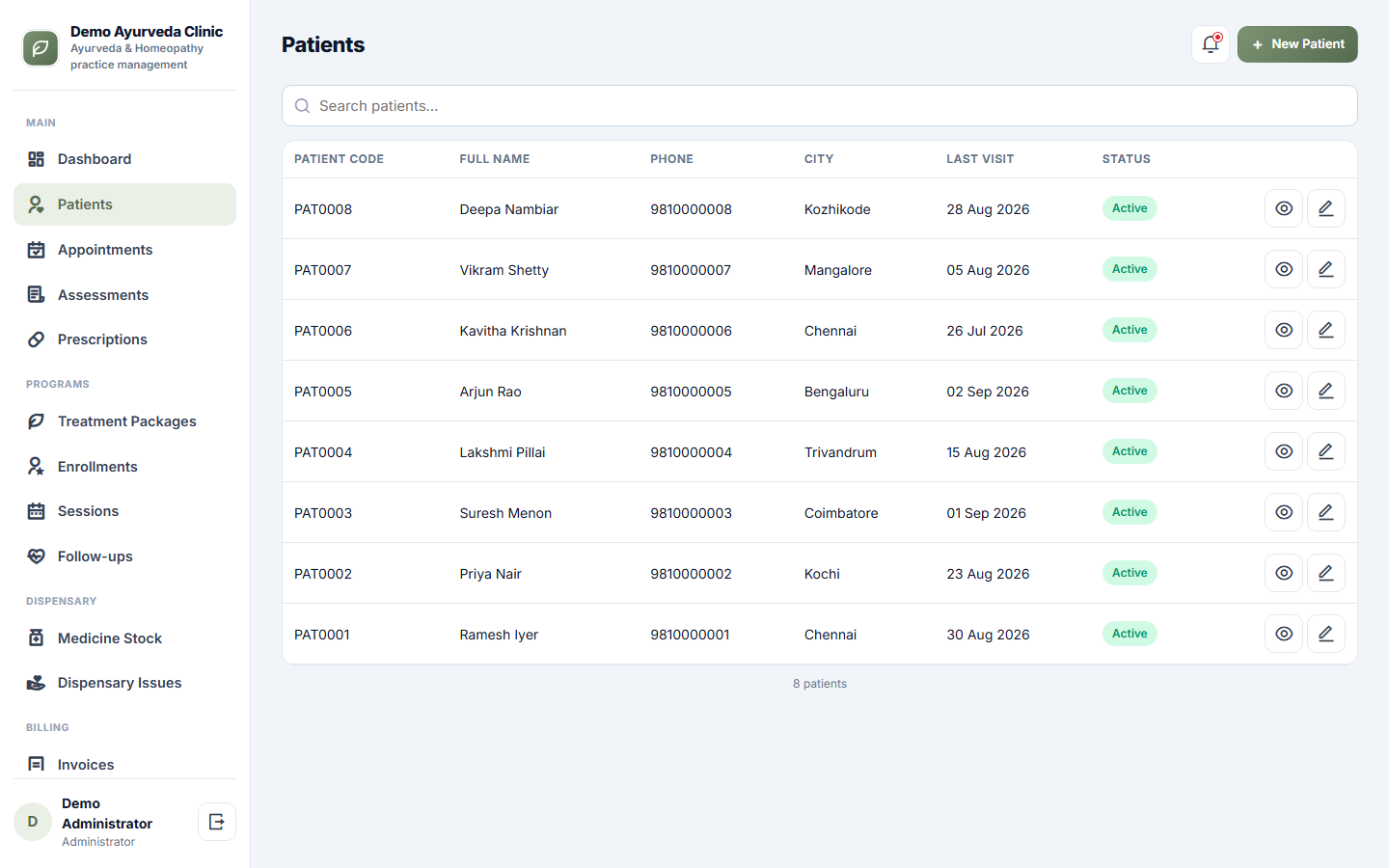Click the name Ramesh Iyer
The width and height of the screenshot is (1389, 868).
click(x=499, y=635)
